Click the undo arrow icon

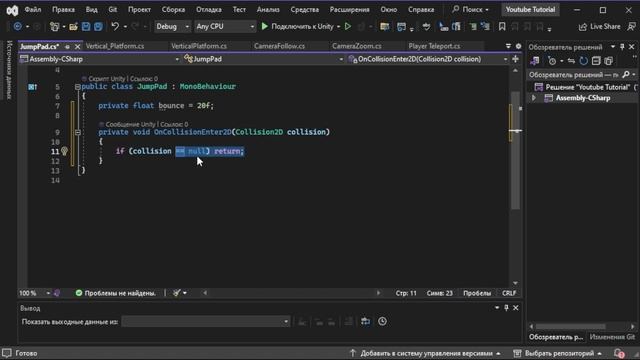(x=115, y=27)
